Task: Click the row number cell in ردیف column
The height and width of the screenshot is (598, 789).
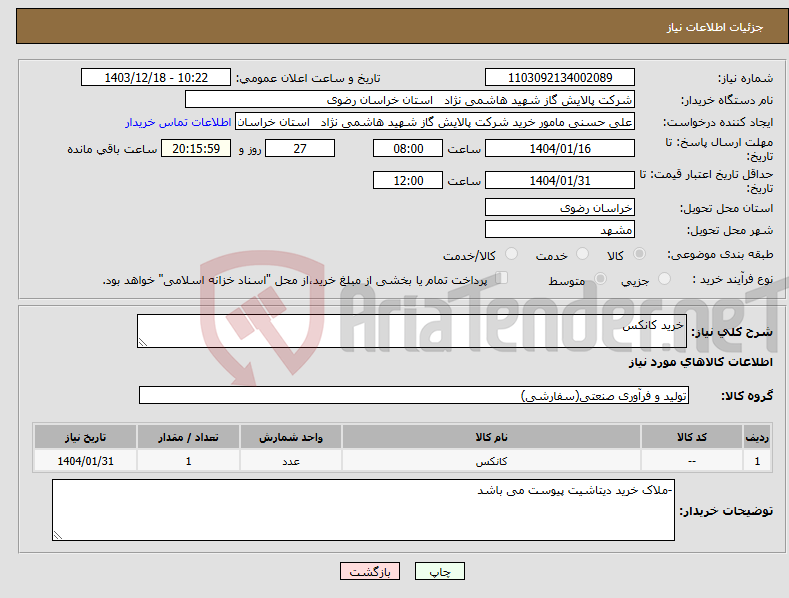Action: click(757, 461)
